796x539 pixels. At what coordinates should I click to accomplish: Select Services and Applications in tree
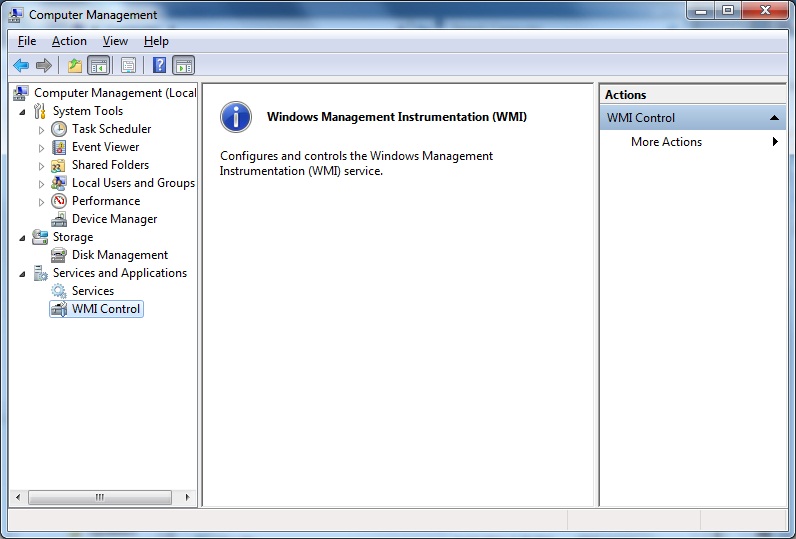point(120,273)
